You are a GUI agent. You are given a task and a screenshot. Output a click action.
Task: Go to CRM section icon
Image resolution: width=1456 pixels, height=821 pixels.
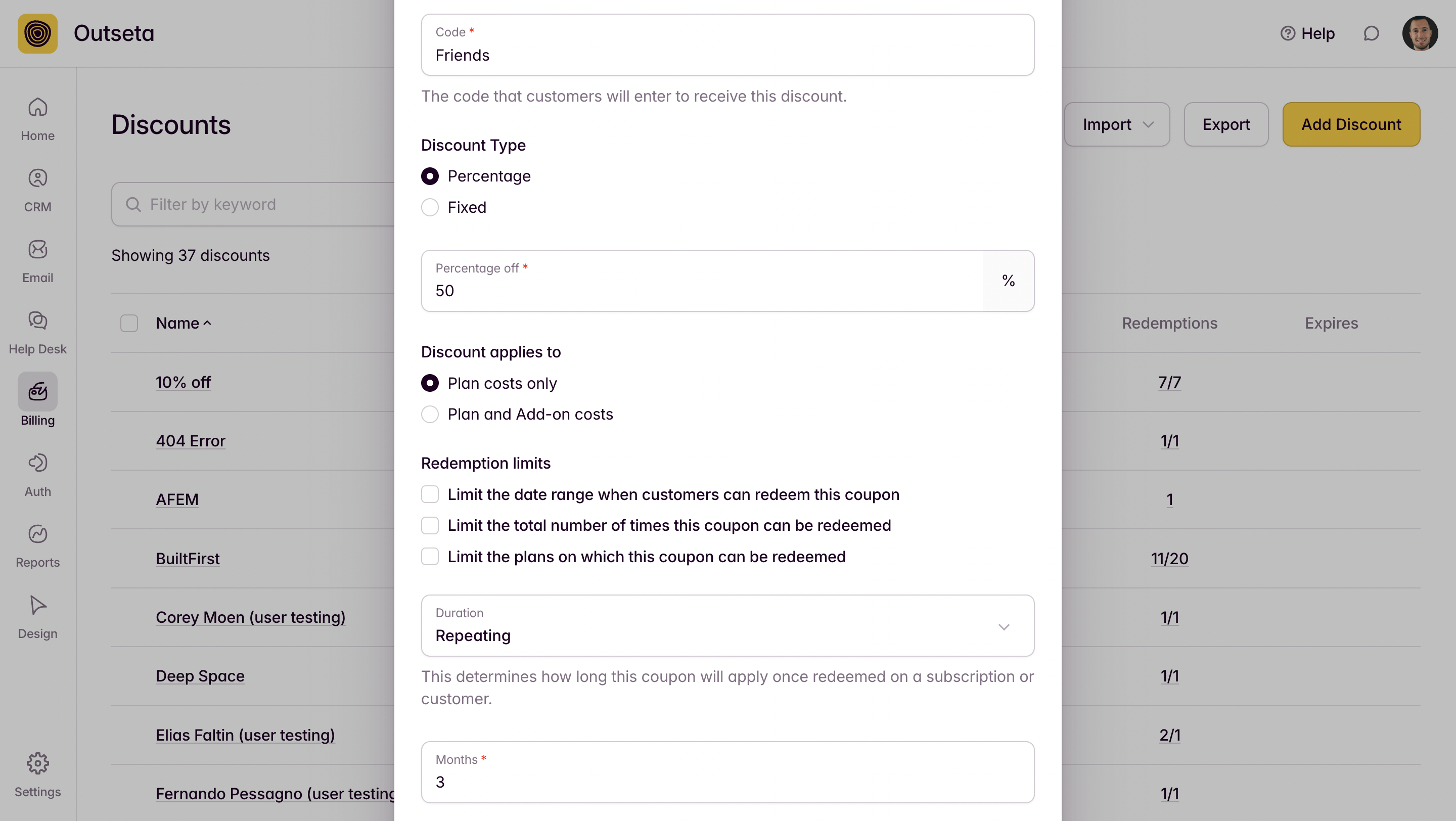(37, 178)
